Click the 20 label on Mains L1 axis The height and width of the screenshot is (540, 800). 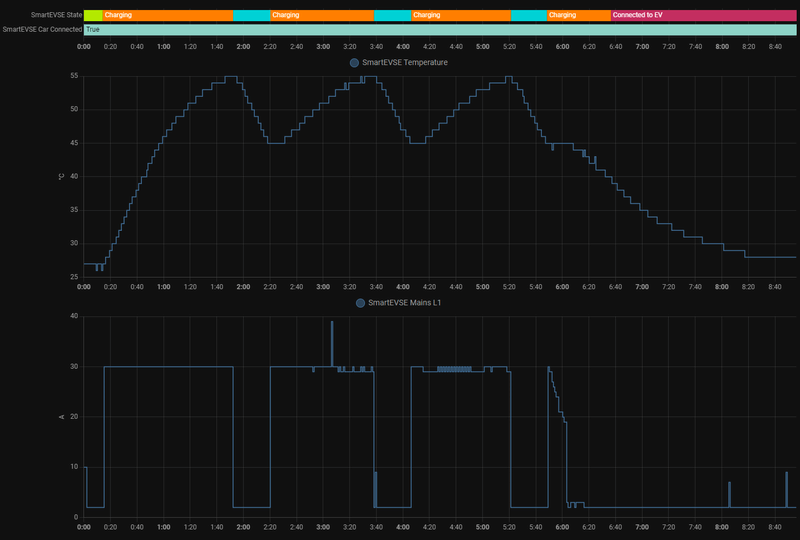74,417
